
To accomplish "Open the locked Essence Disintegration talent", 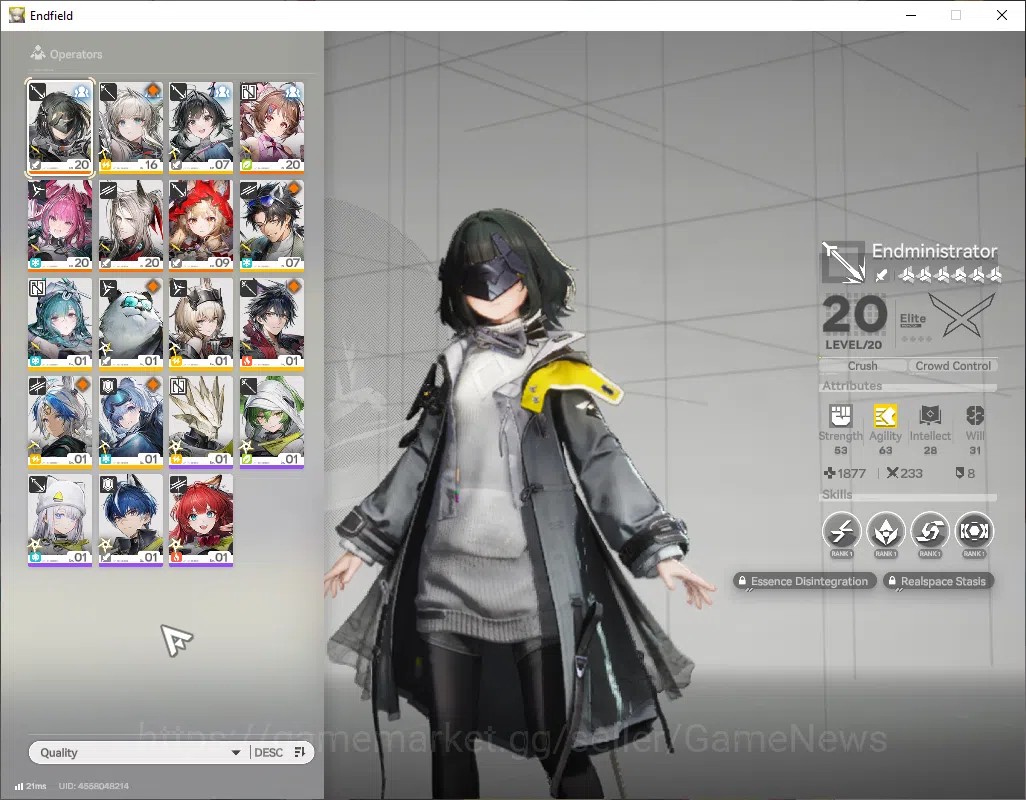I will (x=804, y=581).
